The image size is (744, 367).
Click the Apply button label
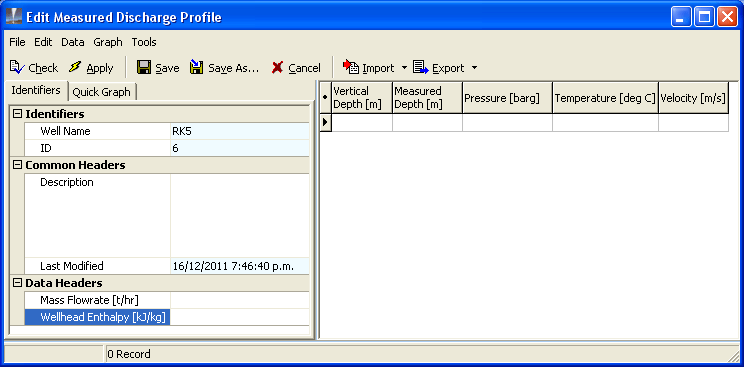[x=100, y=68]
